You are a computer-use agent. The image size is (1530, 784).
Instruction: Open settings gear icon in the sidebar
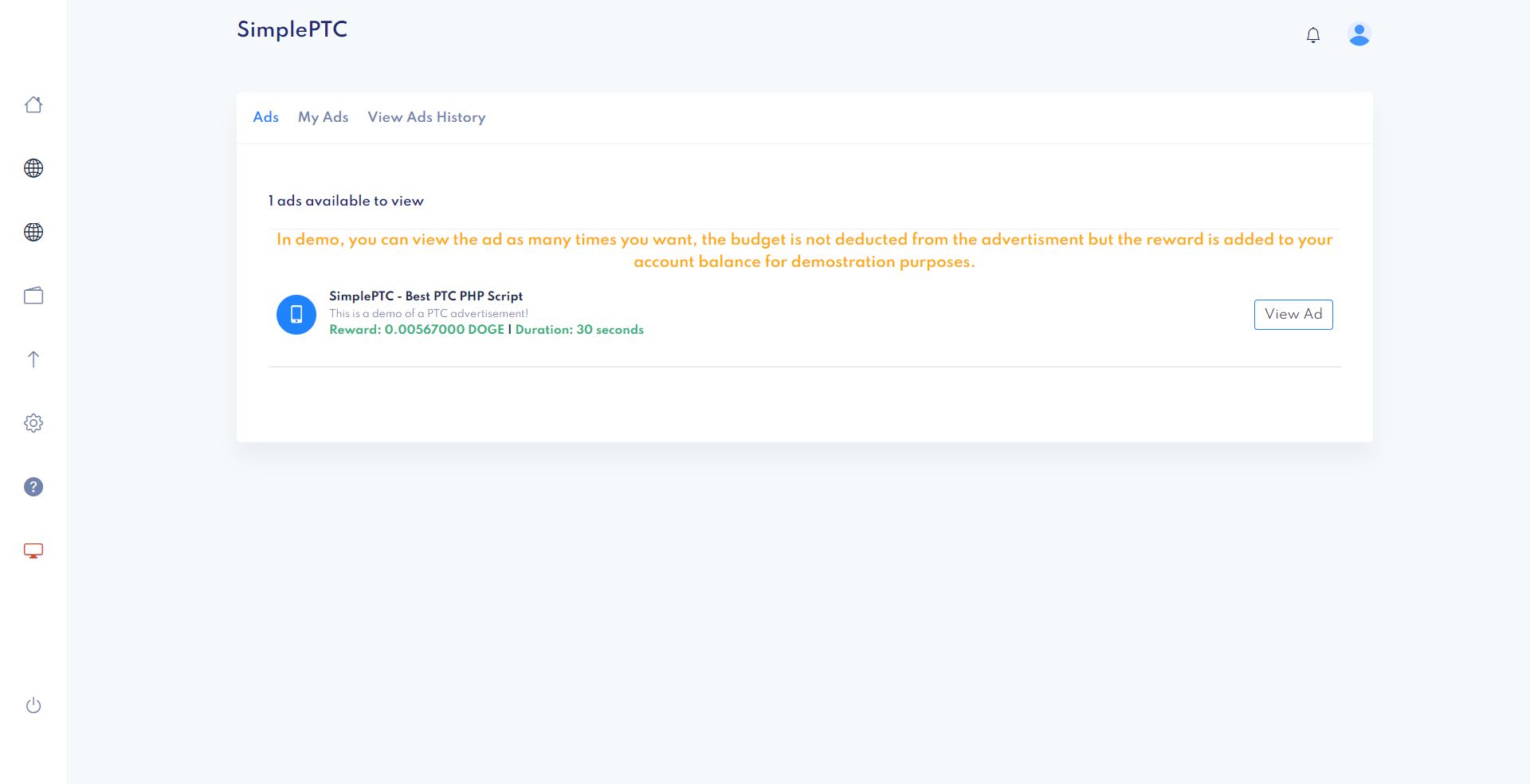pyautogui.click(x=33, y=423)
